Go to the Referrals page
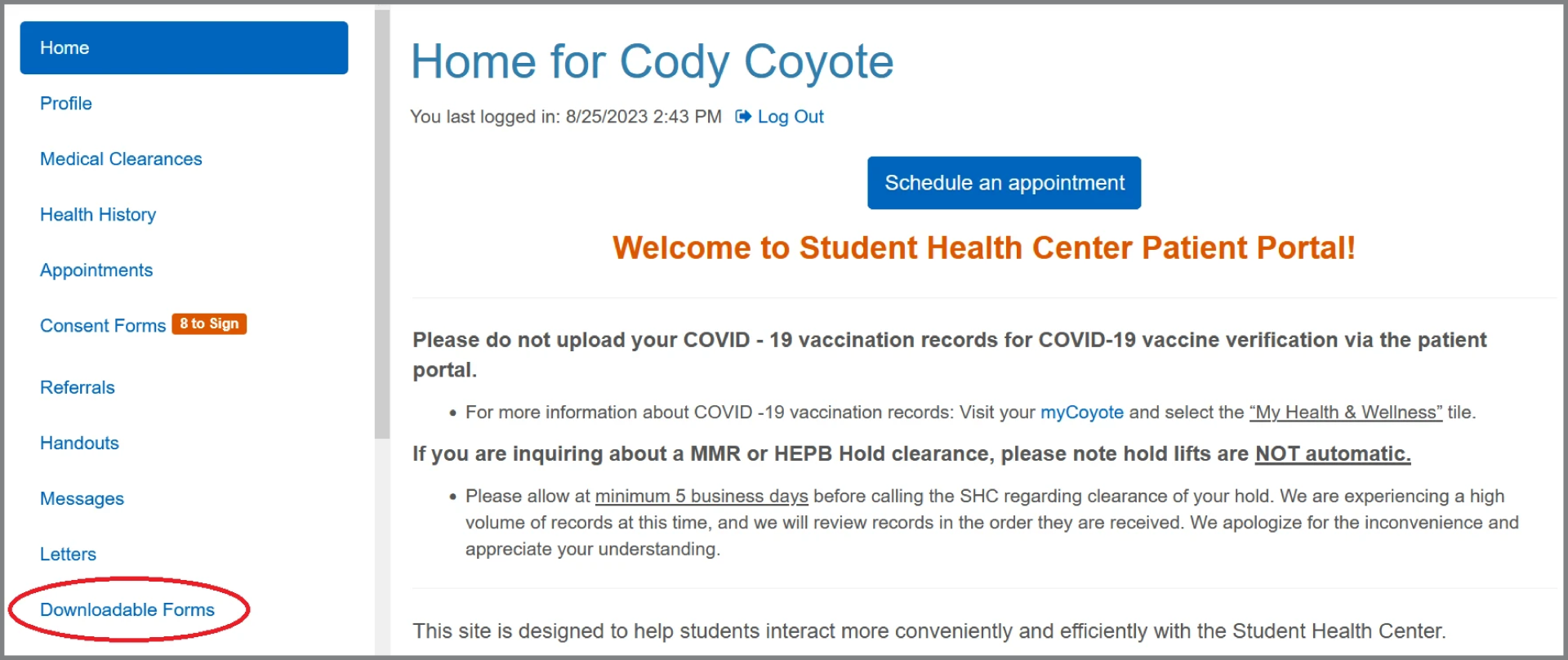Viewport: 1568px width, 660px height. pyautogui.click(x=78, y=388)
